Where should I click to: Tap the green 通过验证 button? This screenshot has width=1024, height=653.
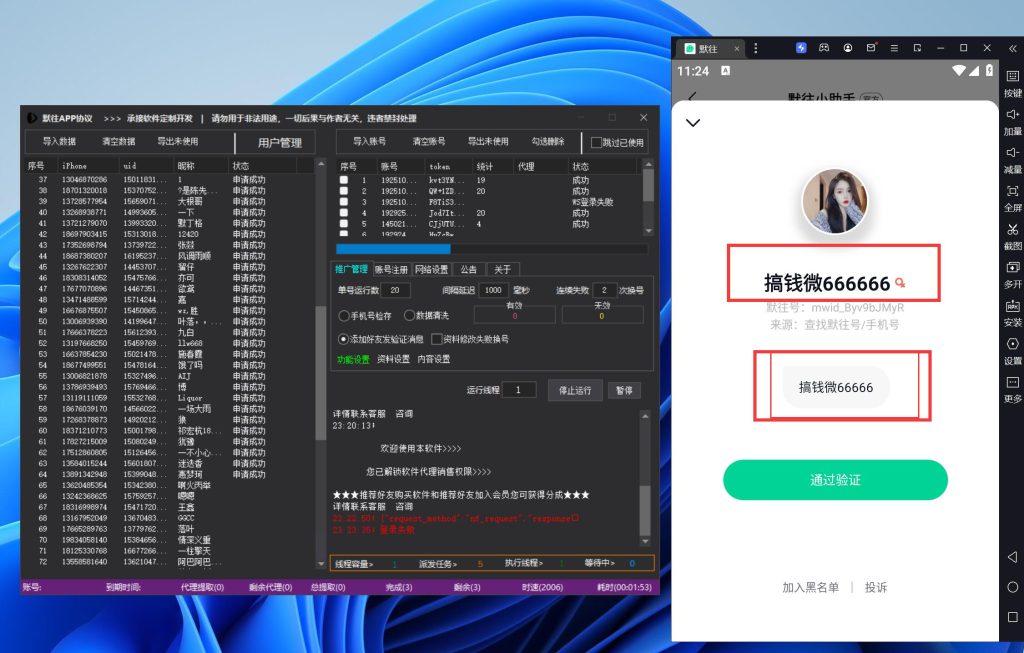click(834, 480)
